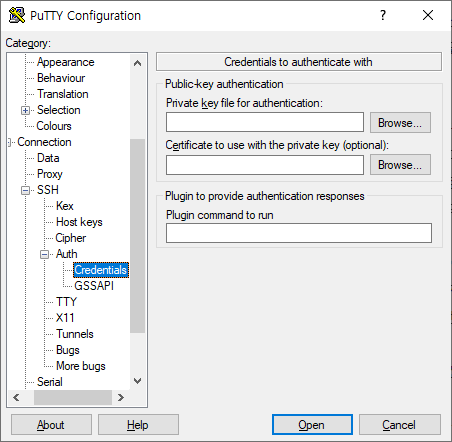Click Open to start the session

312,425
